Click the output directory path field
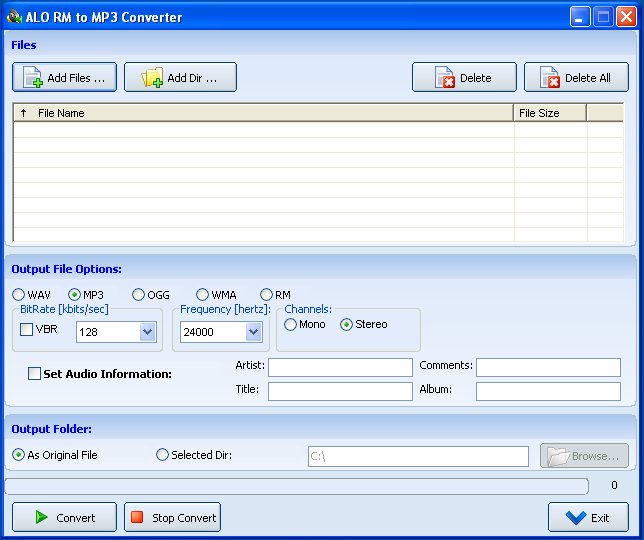Screen dimensions: 644x540 418,456
